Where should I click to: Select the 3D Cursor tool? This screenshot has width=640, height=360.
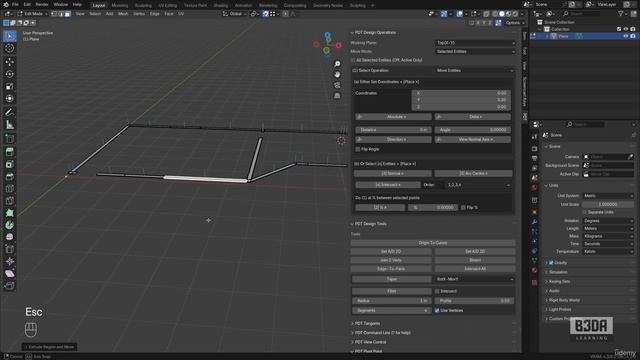point(9,48)
